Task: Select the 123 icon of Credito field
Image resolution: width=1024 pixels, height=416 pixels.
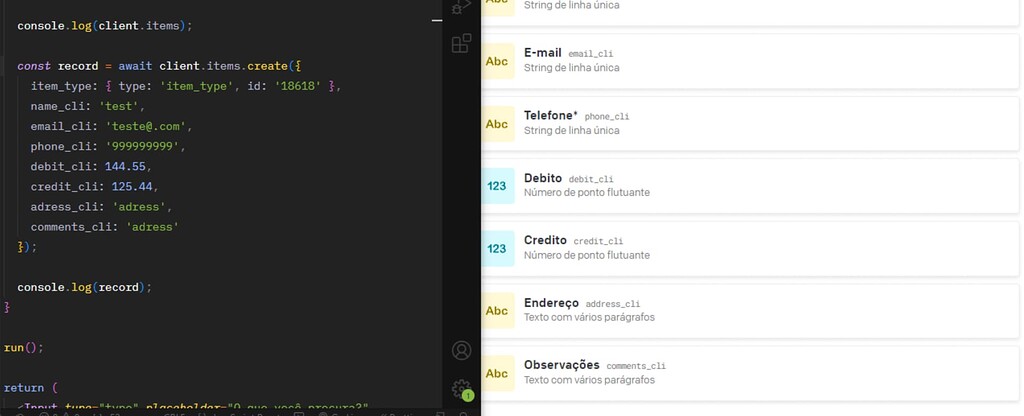Action: 497,248
